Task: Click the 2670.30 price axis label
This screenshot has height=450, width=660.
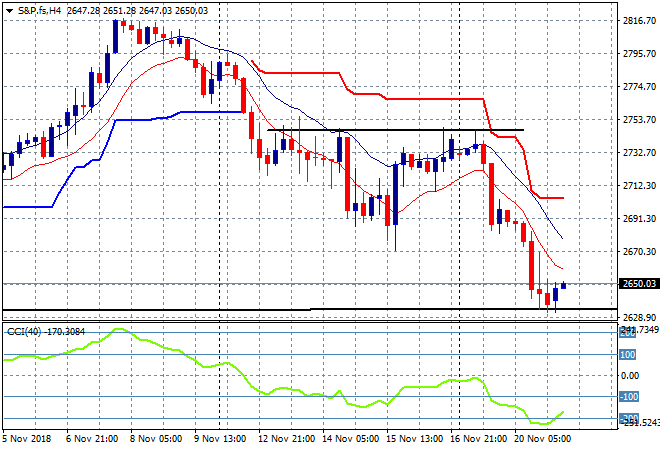Action: click(x=639, y=251)
